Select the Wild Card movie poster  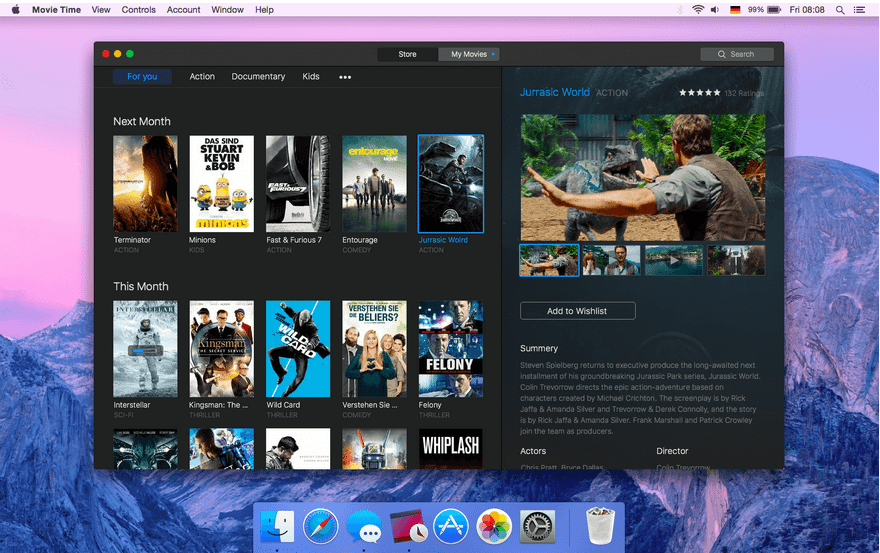(298, 349)
